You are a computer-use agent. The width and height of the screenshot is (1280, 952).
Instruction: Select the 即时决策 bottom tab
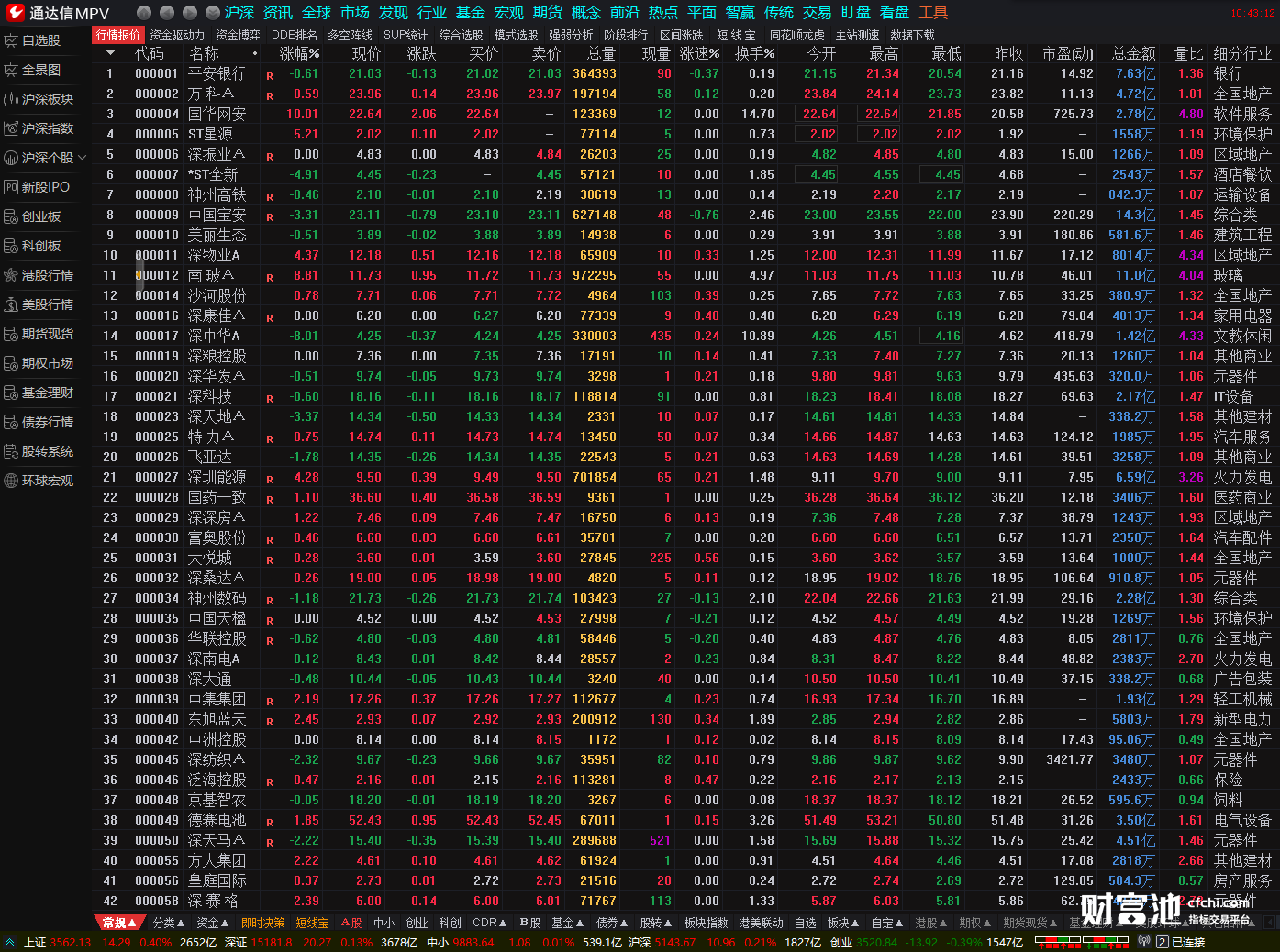point(263,923)
